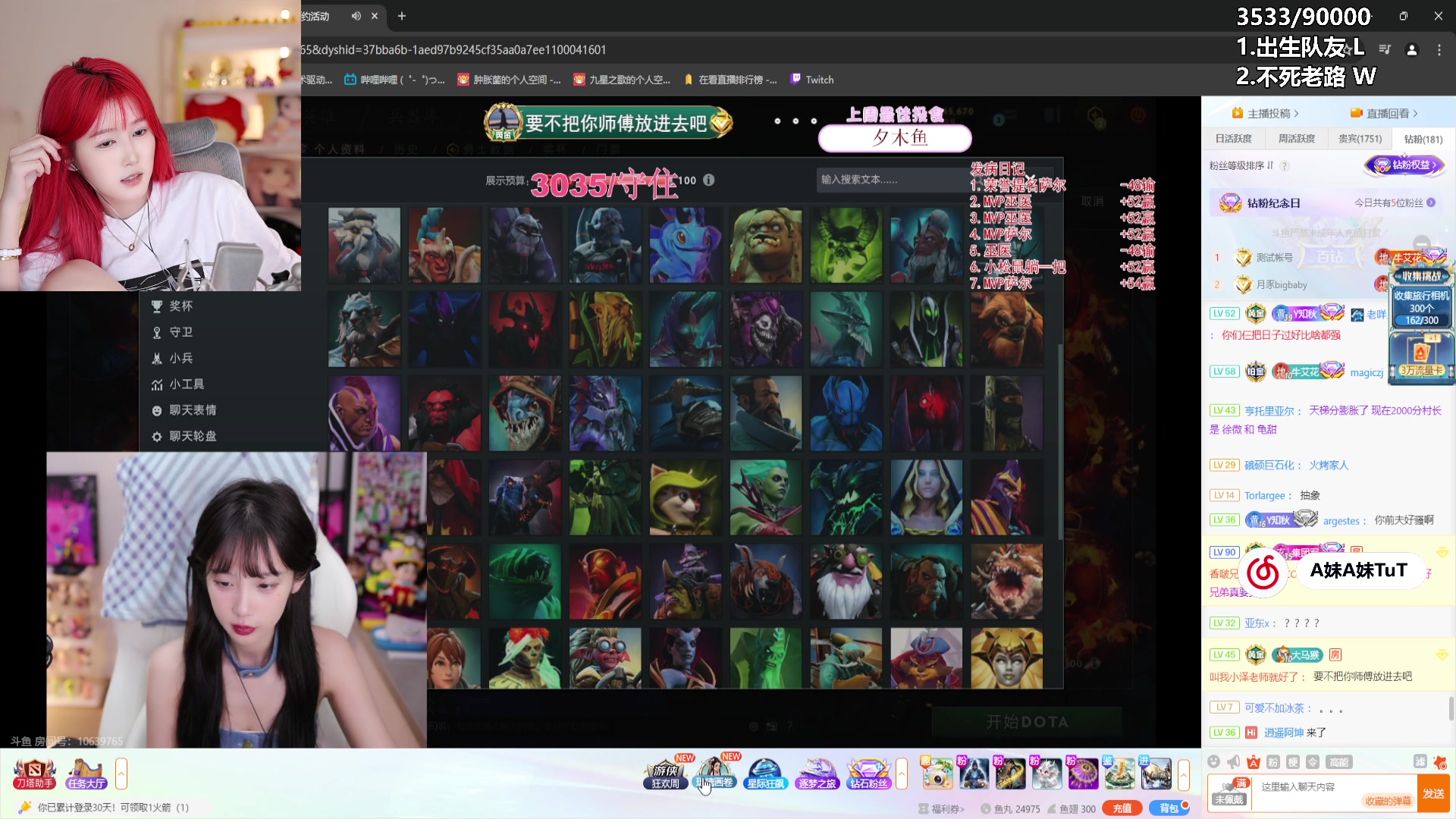Click the 钻石粉丝 diamond fan icon
This screenshot has width=1456, height=819.
point(868,773)
